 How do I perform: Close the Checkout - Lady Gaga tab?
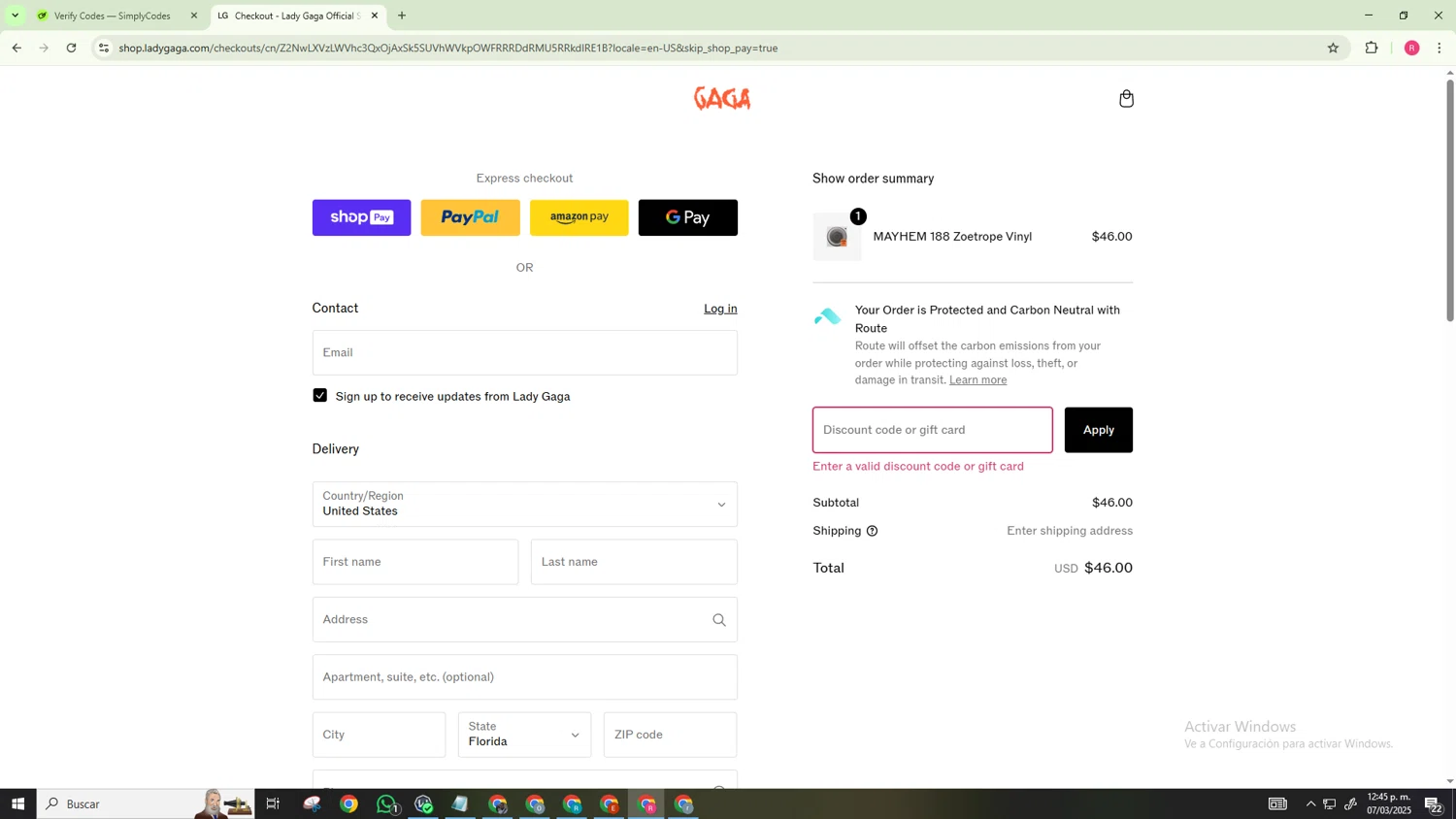coord(375,16)
